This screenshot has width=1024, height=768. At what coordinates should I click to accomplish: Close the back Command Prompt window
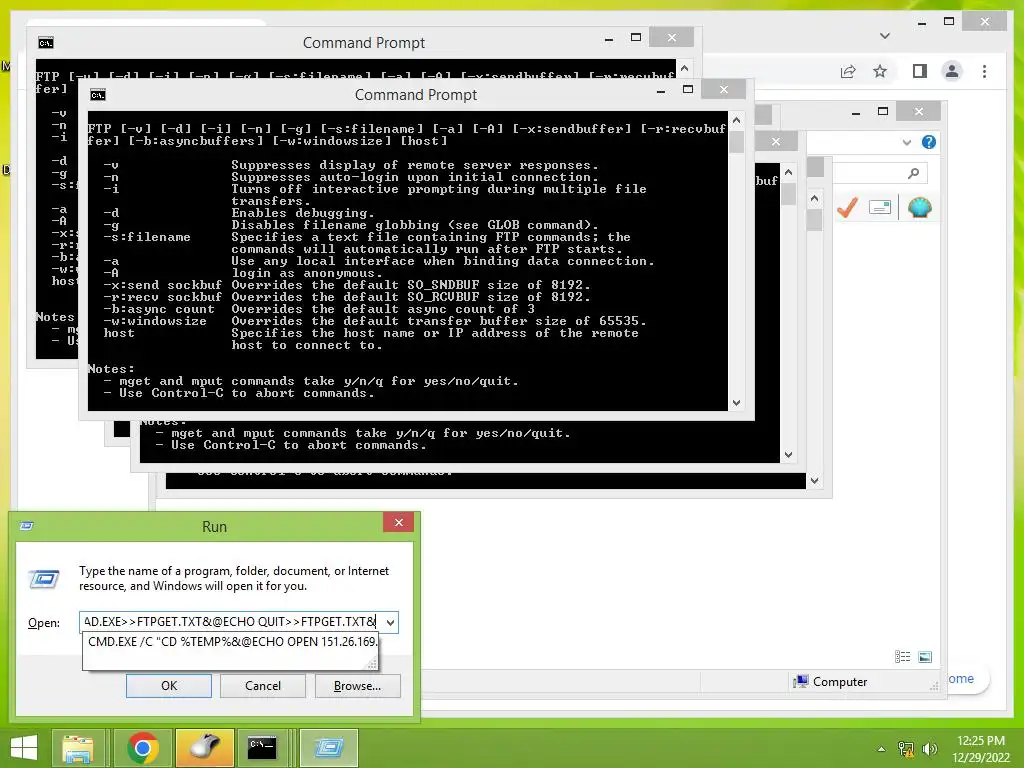point(671,38)
